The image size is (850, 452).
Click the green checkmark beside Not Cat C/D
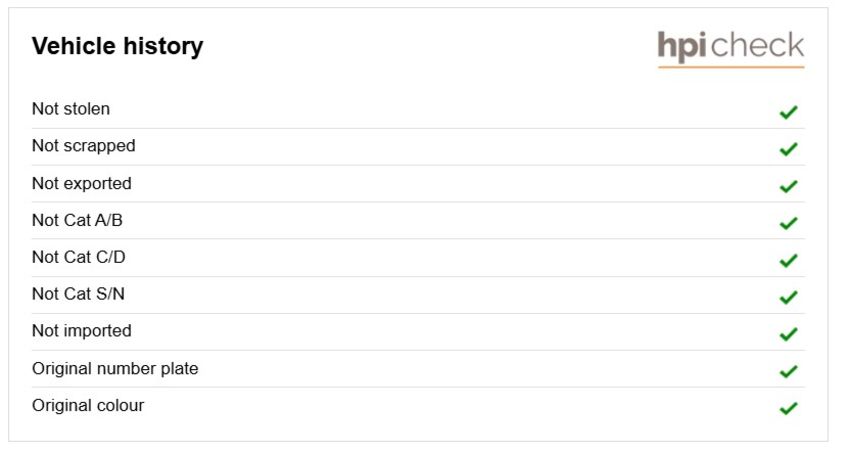click(x=788, y=260)
